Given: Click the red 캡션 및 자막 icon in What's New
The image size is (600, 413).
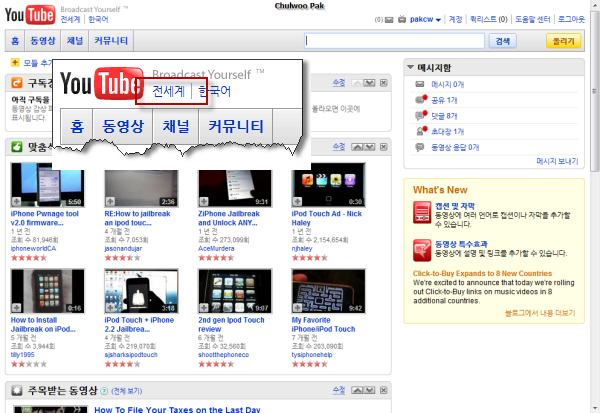Looking at the screenshot, I should 422,212.
